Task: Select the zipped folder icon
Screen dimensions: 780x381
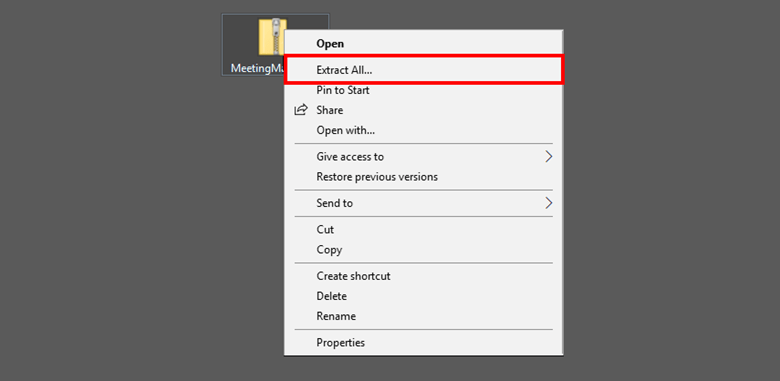Action: [x=272, y=36]
